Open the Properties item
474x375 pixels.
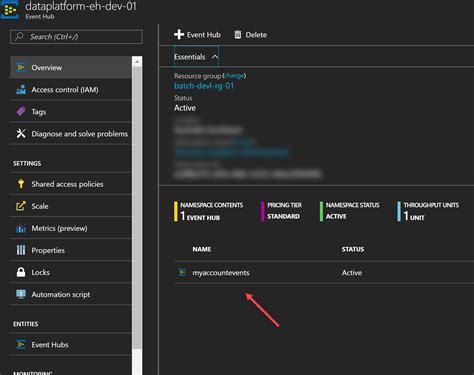[71, 250]
